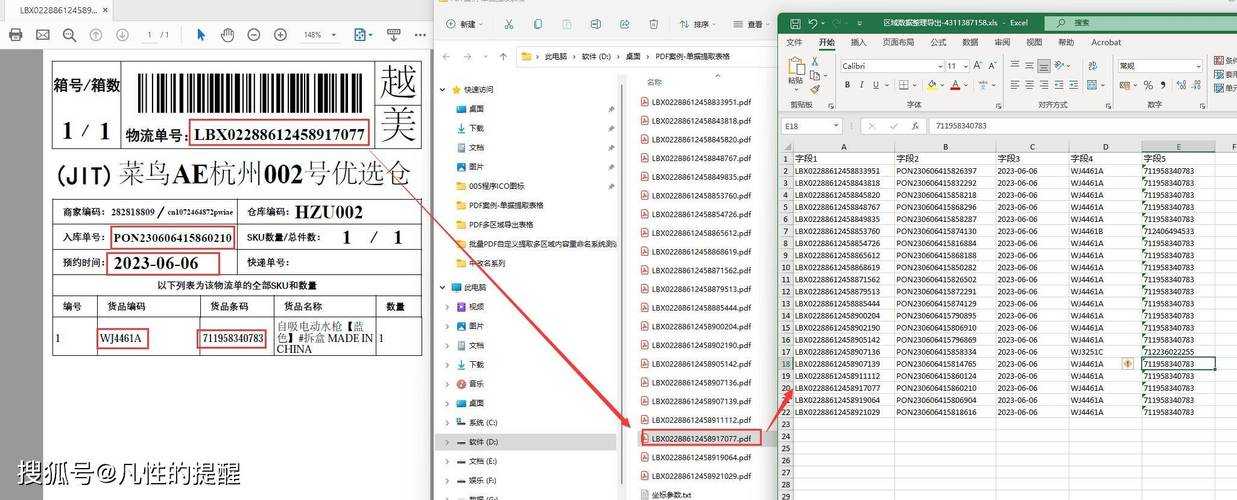Select file LBX02288612458833951.pdf

click(x=694, y=102)
